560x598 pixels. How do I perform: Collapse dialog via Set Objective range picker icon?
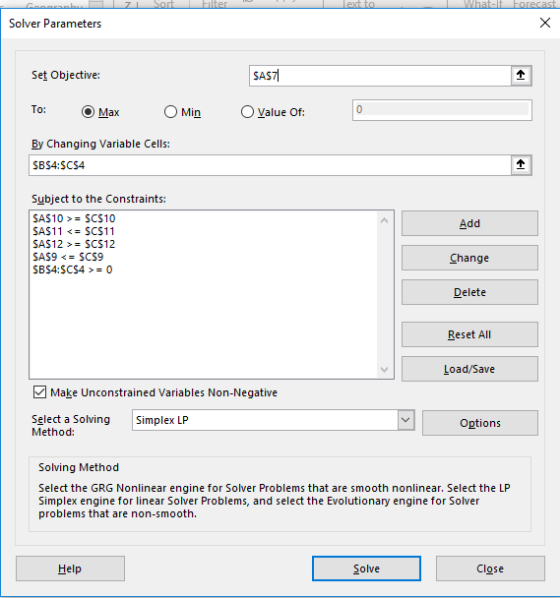pyautogui.click(x=521, y=76)
